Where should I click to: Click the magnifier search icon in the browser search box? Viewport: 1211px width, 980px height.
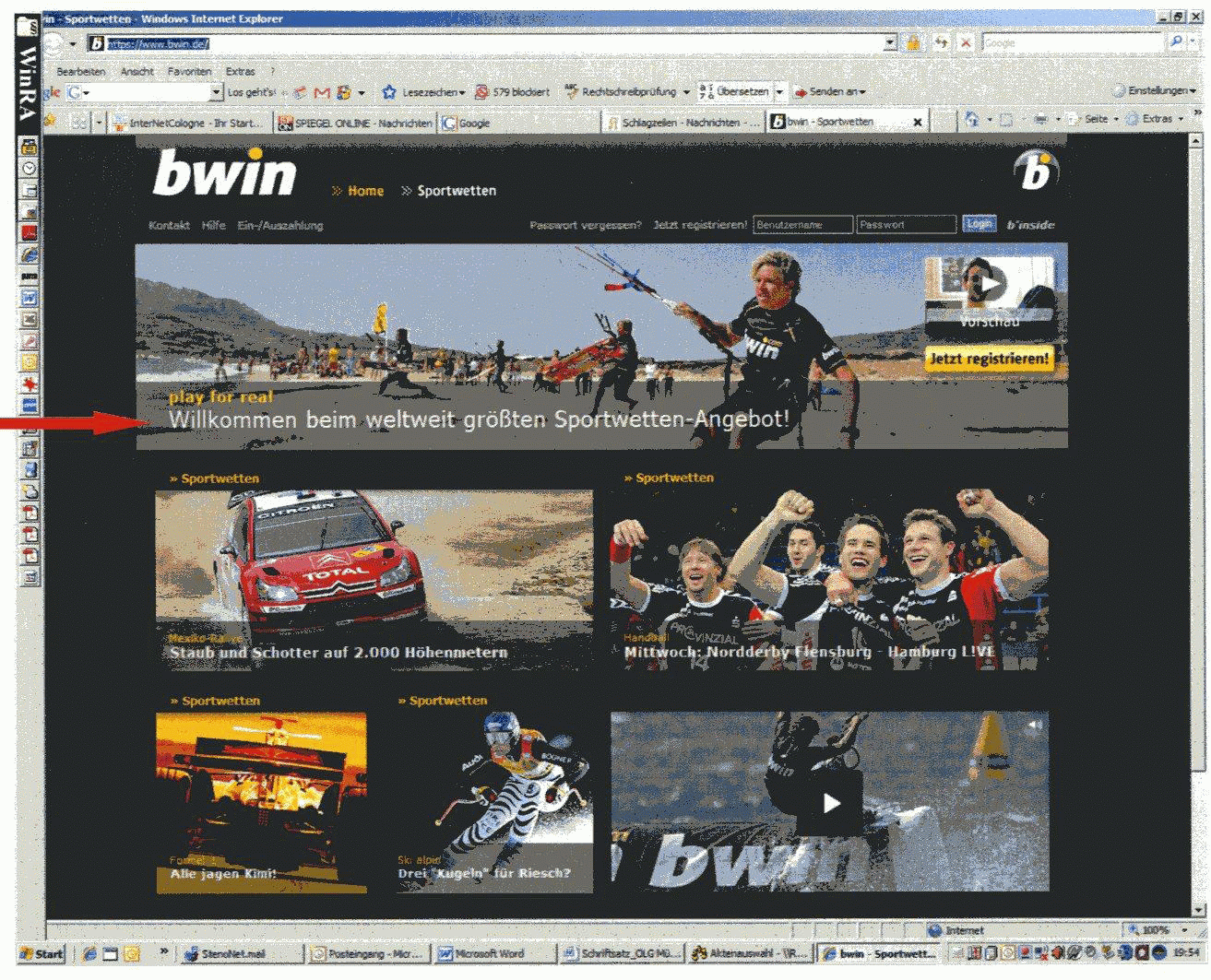(x=1176, y=42)
